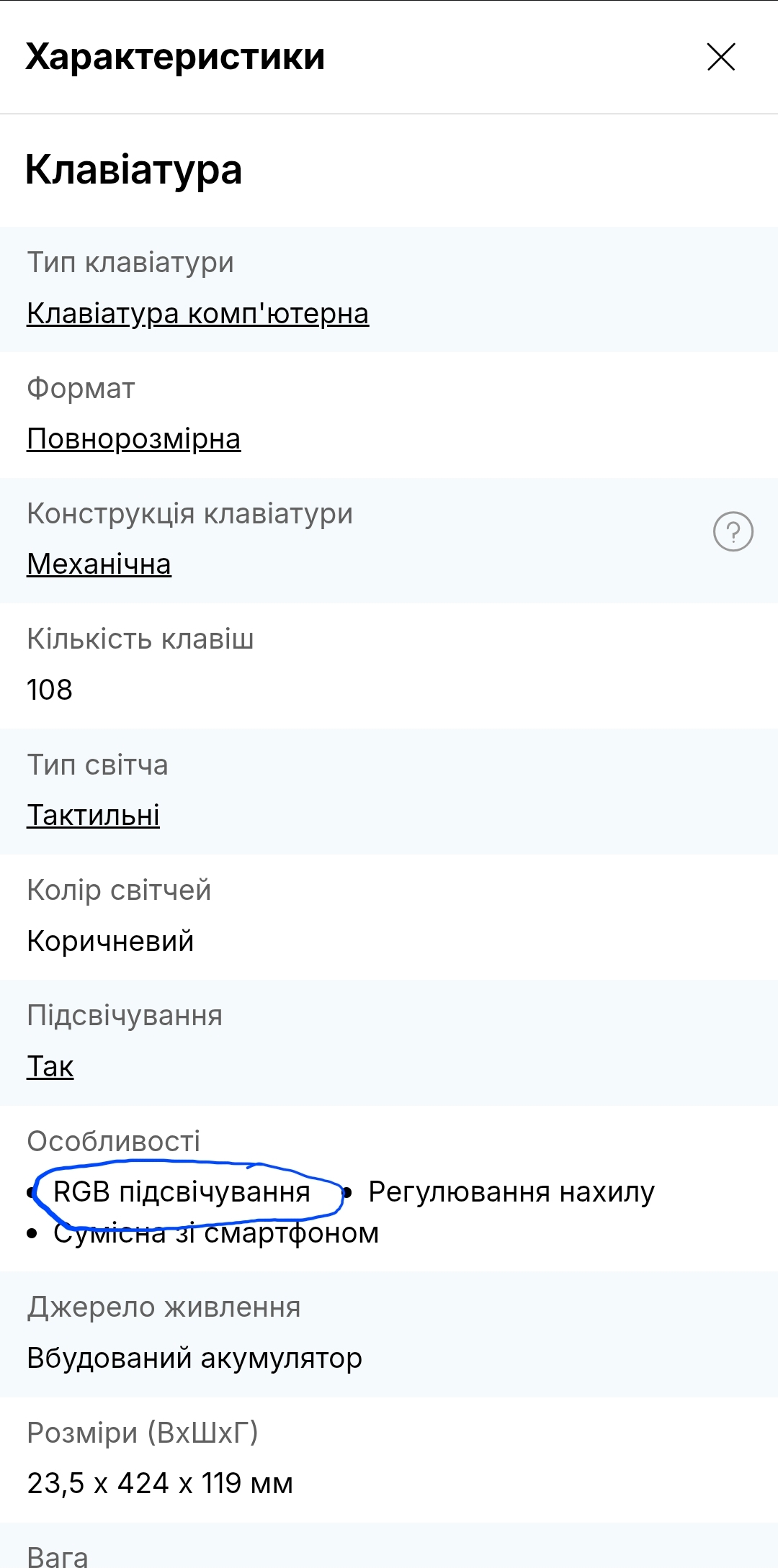Click the help icon beside Конструкція клавіатури
Viewport: 778px width, 1568px height.
tap(733, 532)
